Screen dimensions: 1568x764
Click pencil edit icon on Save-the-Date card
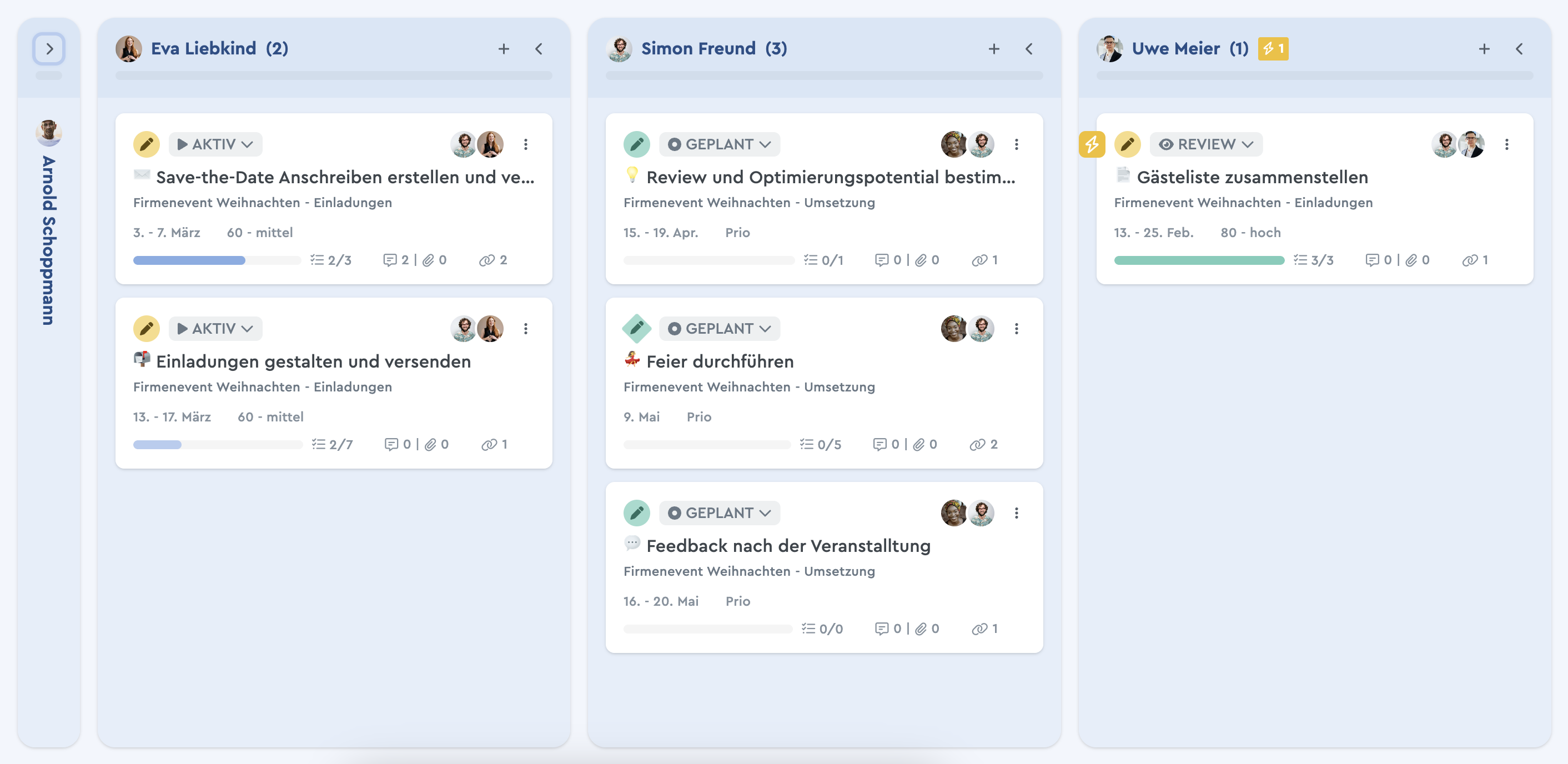[x=146, y=144]
